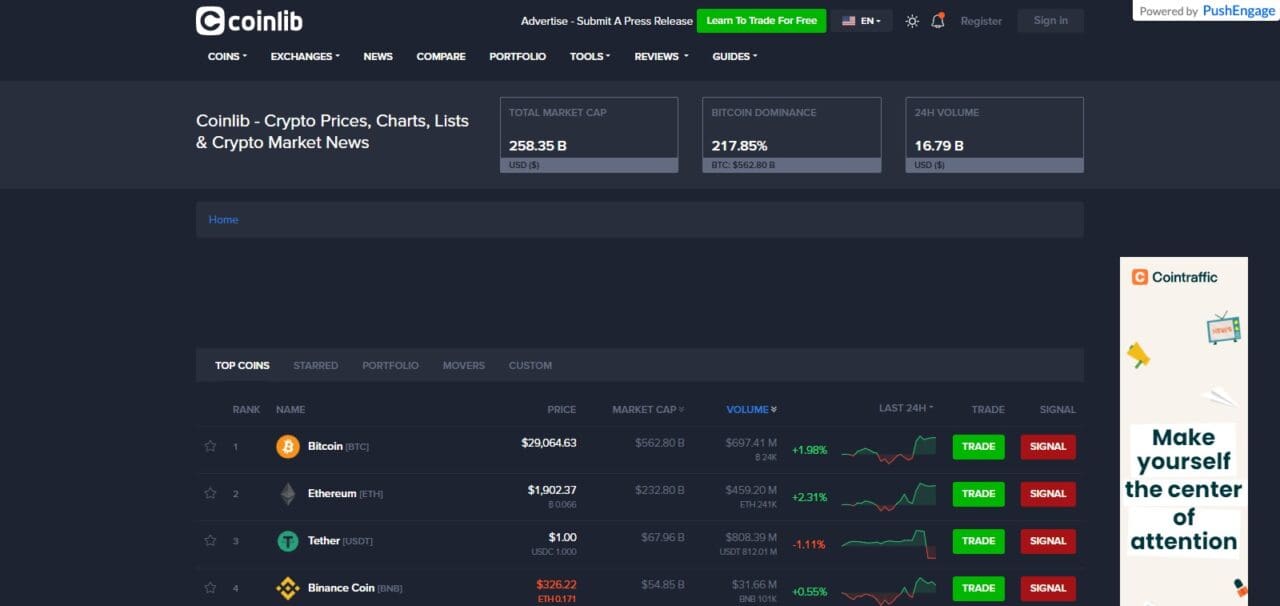Click Tether's -1.11% change value
The height and width of the screenshot is (606, 1280).
pos(810,544)
